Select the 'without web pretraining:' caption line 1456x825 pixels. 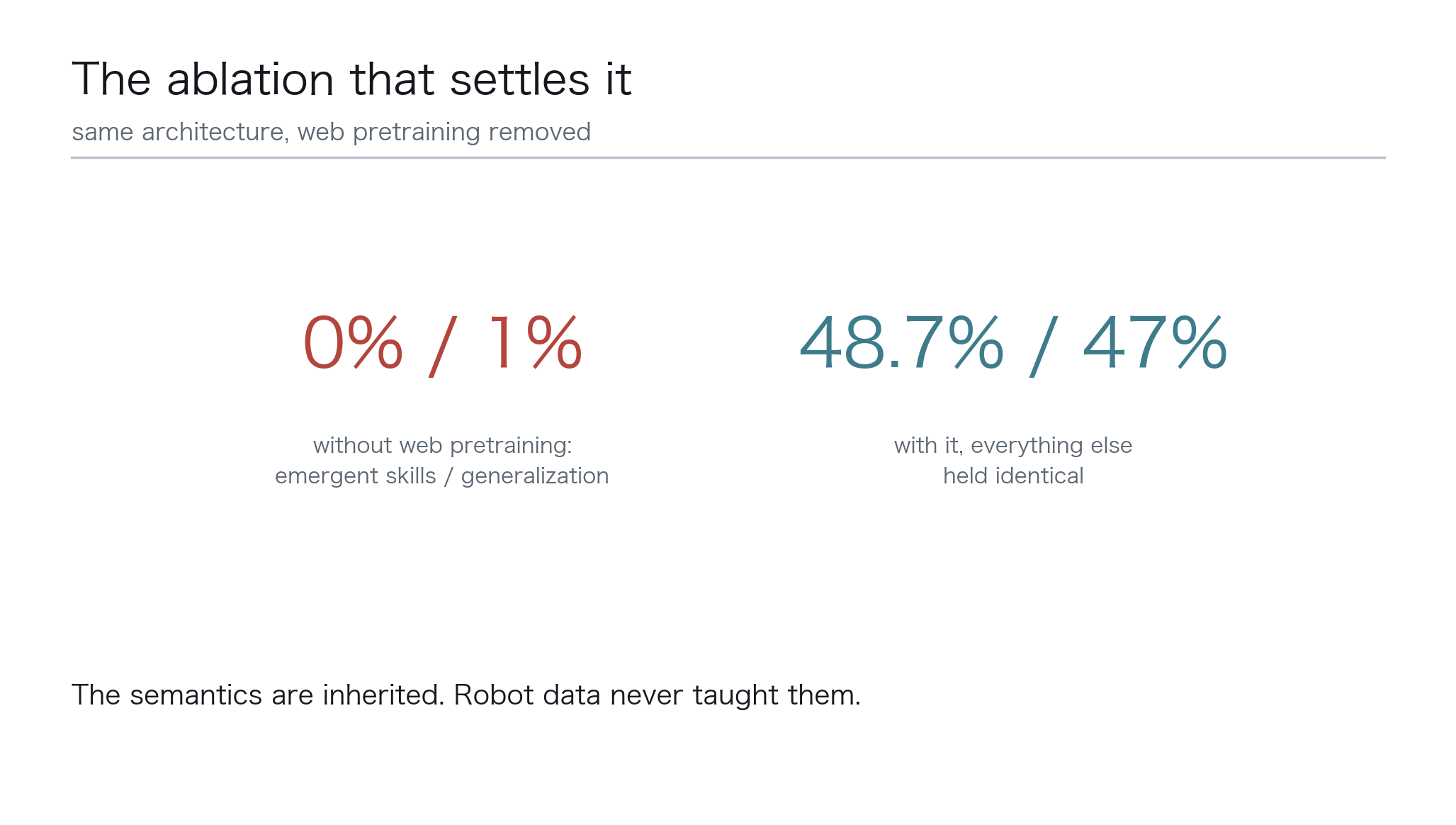[442, 445]
